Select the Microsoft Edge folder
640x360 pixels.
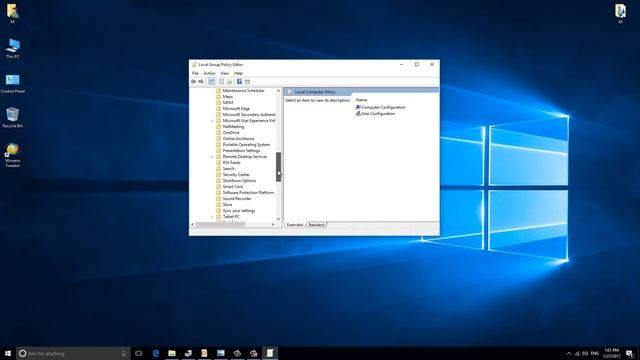tap(233, 109)
